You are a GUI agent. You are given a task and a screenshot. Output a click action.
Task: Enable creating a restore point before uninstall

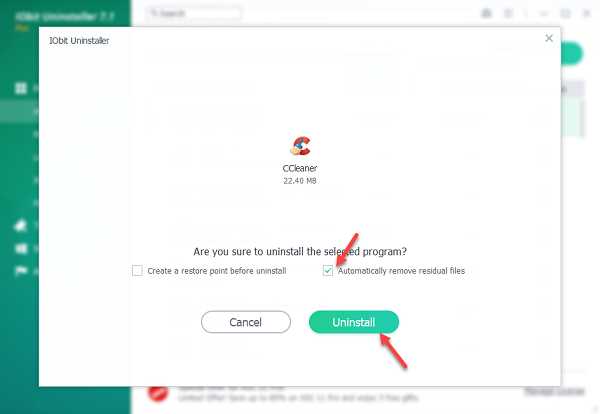(137, 271)
